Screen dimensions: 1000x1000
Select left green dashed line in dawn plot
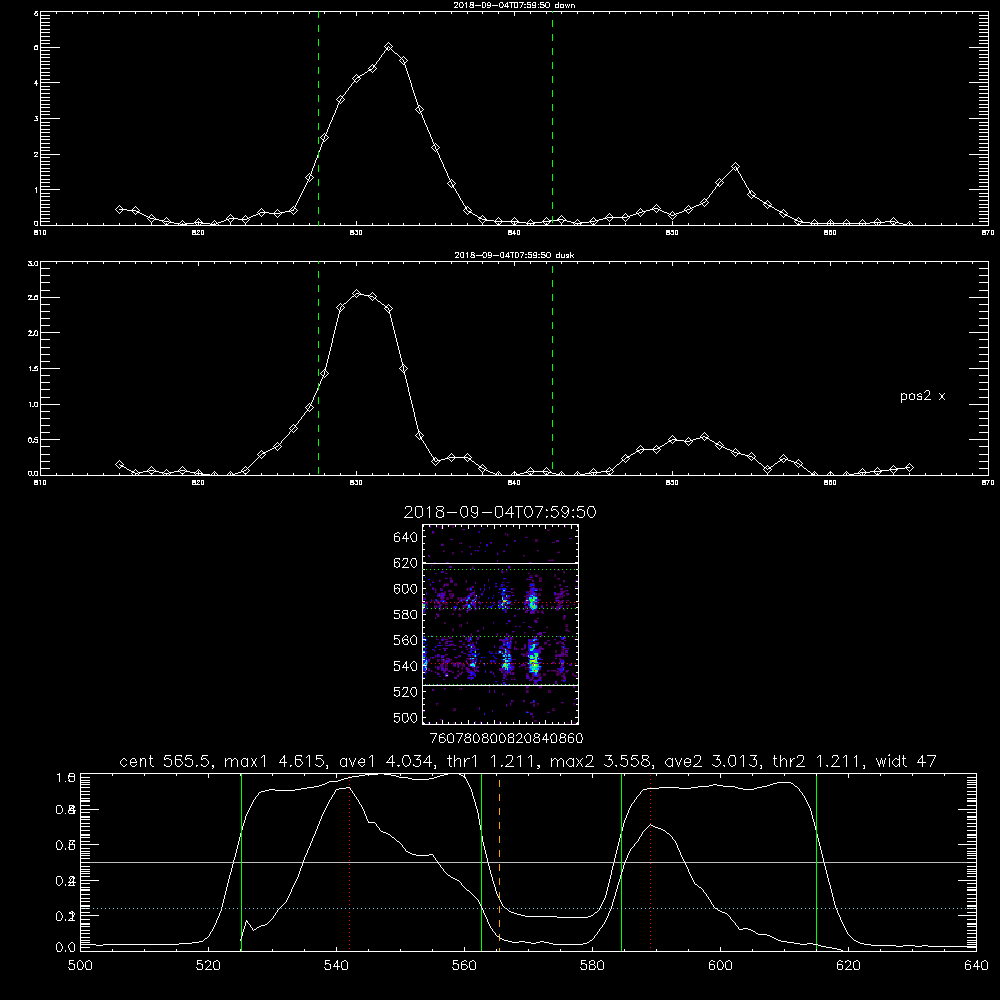point(318,118)
